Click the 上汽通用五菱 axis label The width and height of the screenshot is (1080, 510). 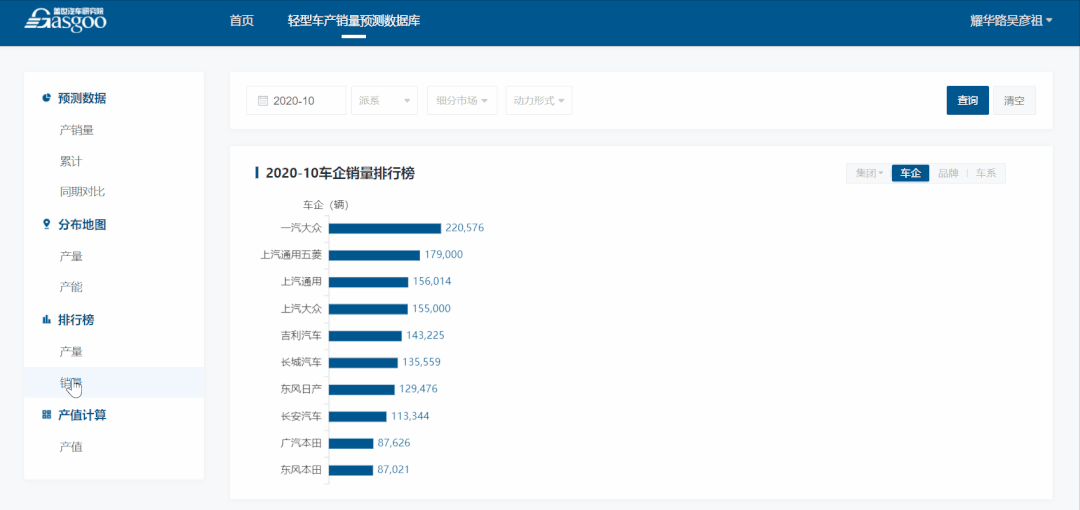(x=291, y=255)
